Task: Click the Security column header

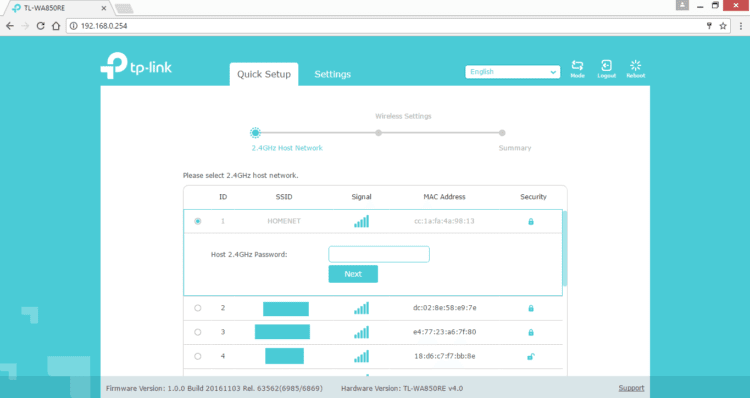Action: pos(533,197)
